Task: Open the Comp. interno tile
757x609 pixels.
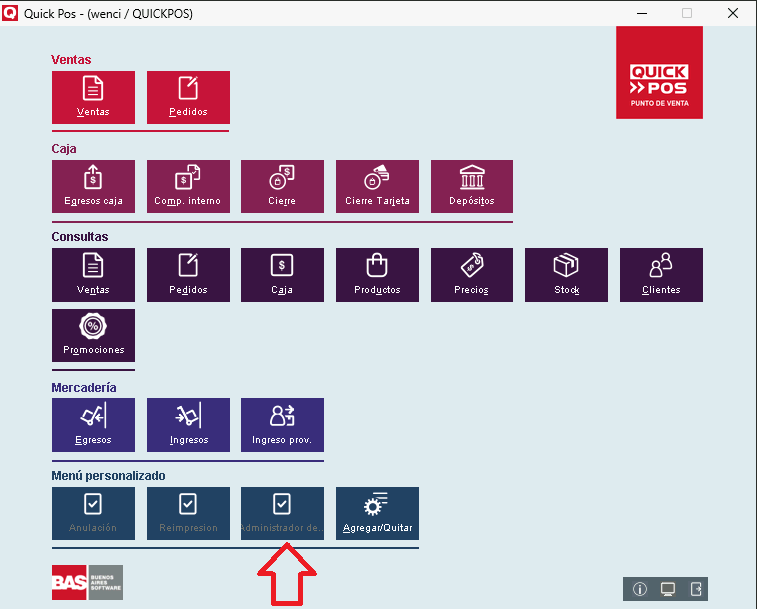Action: coord(188,186)
